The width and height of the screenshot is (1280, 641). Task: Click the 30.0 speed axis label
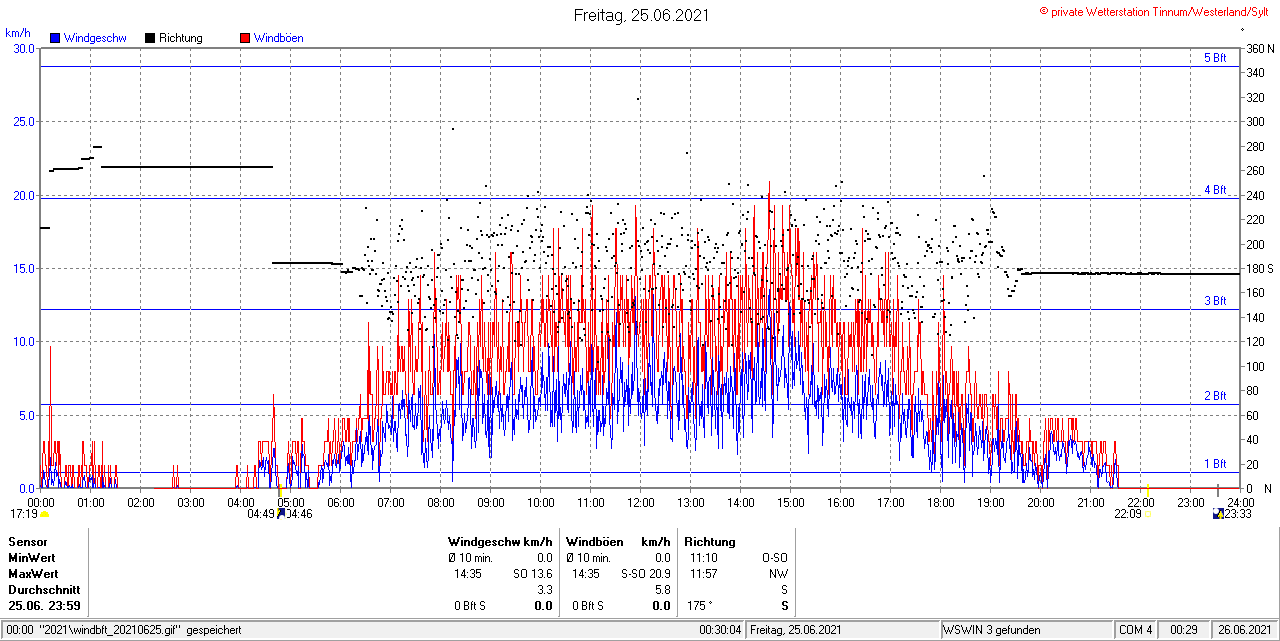24,48
